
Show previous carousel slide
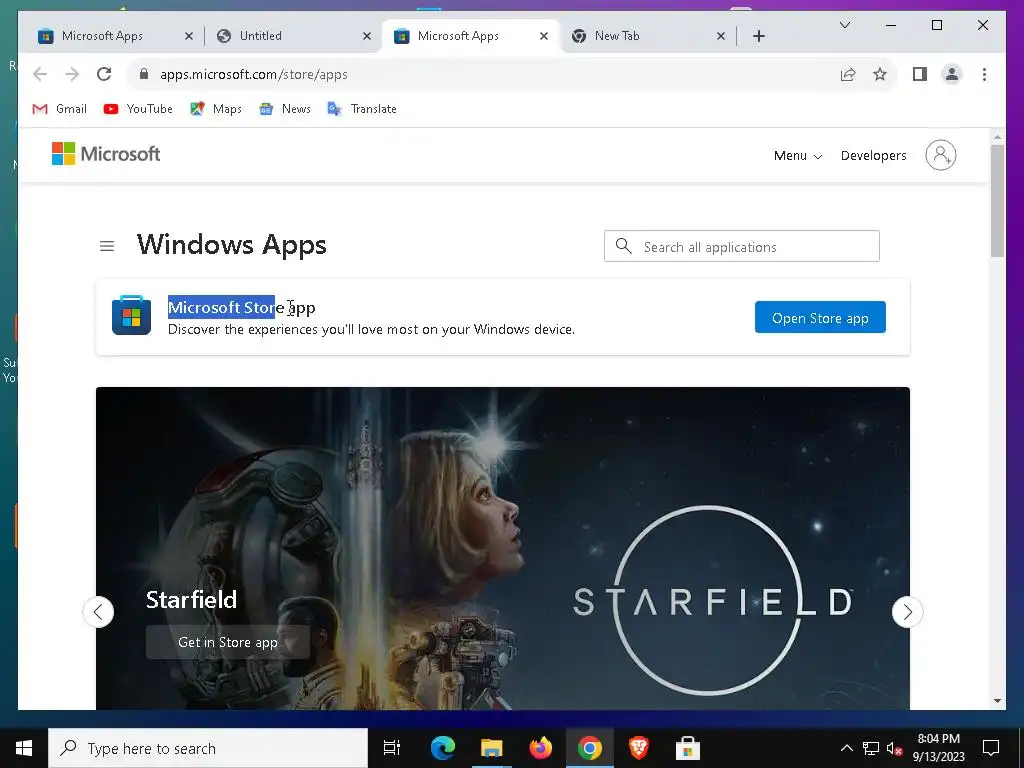(99, 612)
